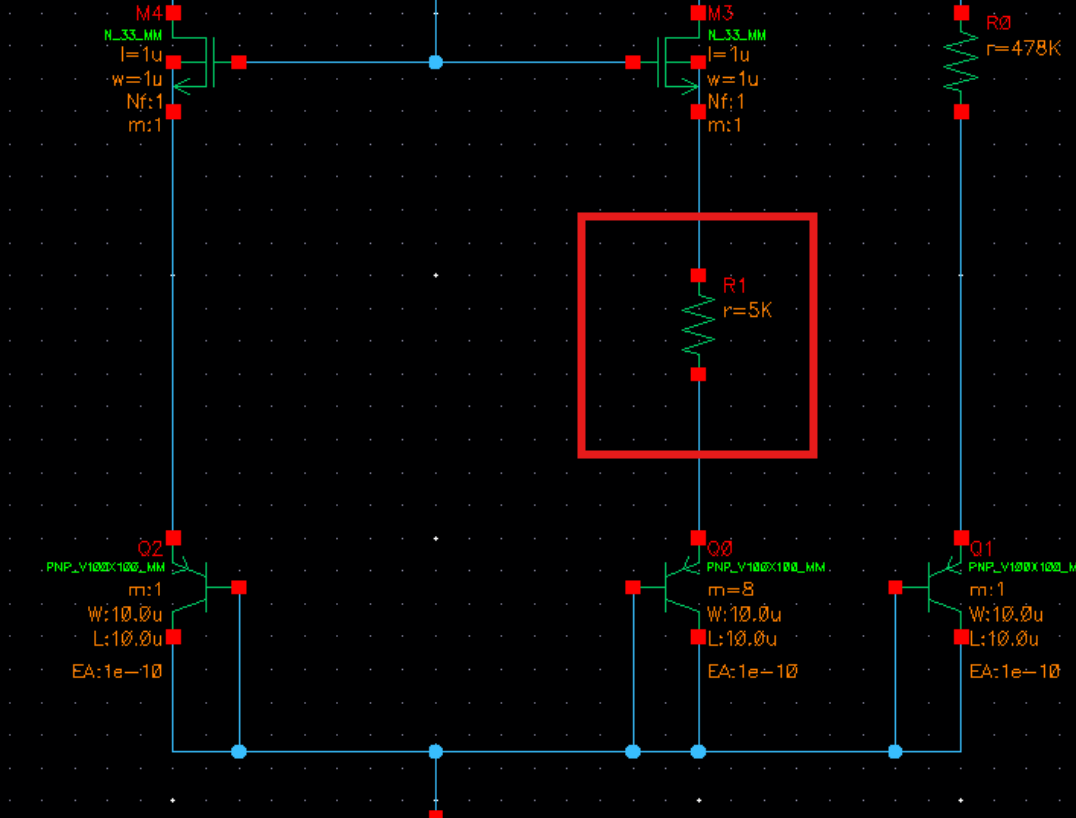Image resolution: width=1076 pixels, height=818 pixels.
Task: Click the "M4" instance name label
Action: click(x=149, y=12)
